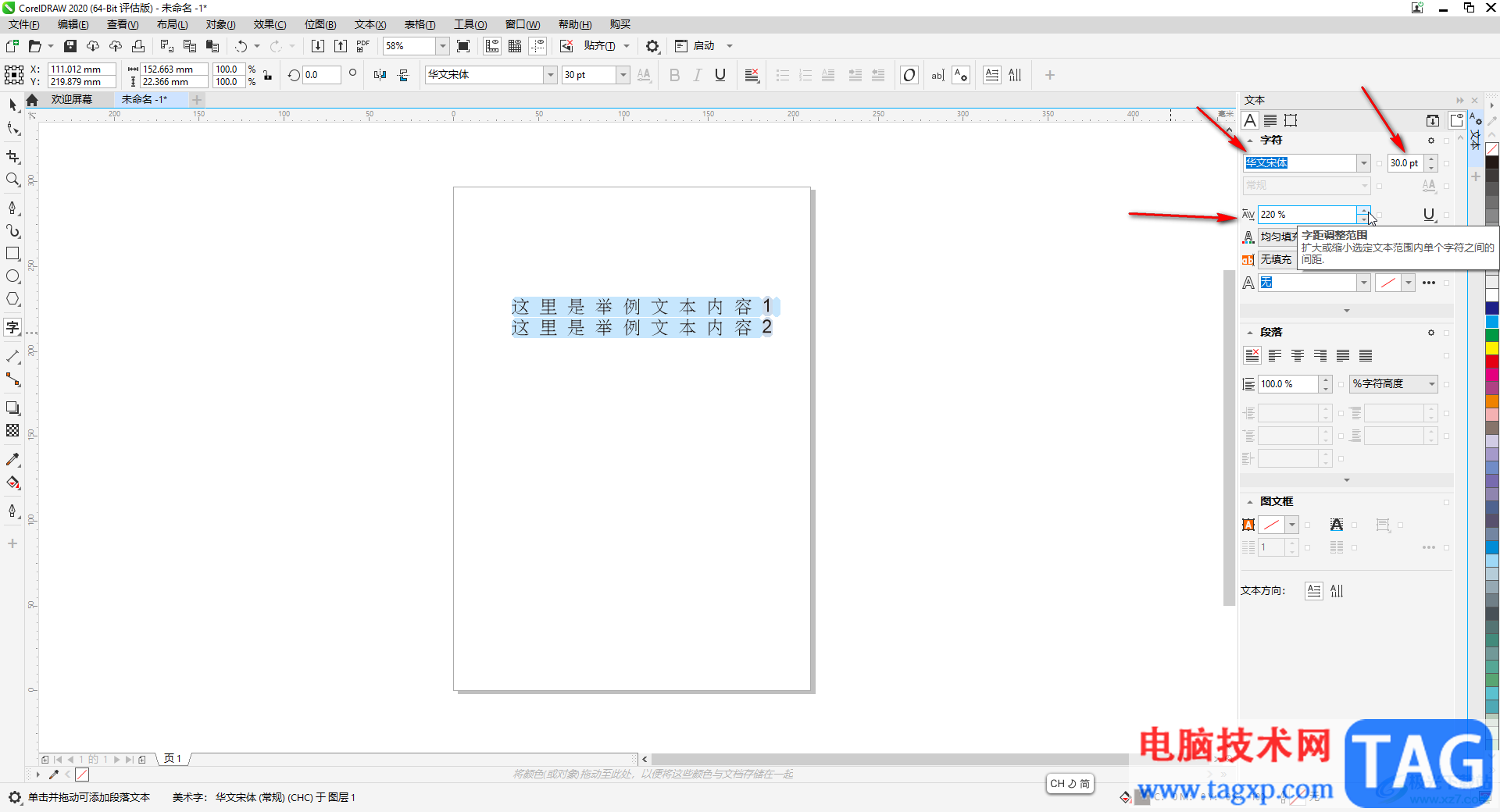Switch to the 欢迎屏幕 tab

point(72,100)
